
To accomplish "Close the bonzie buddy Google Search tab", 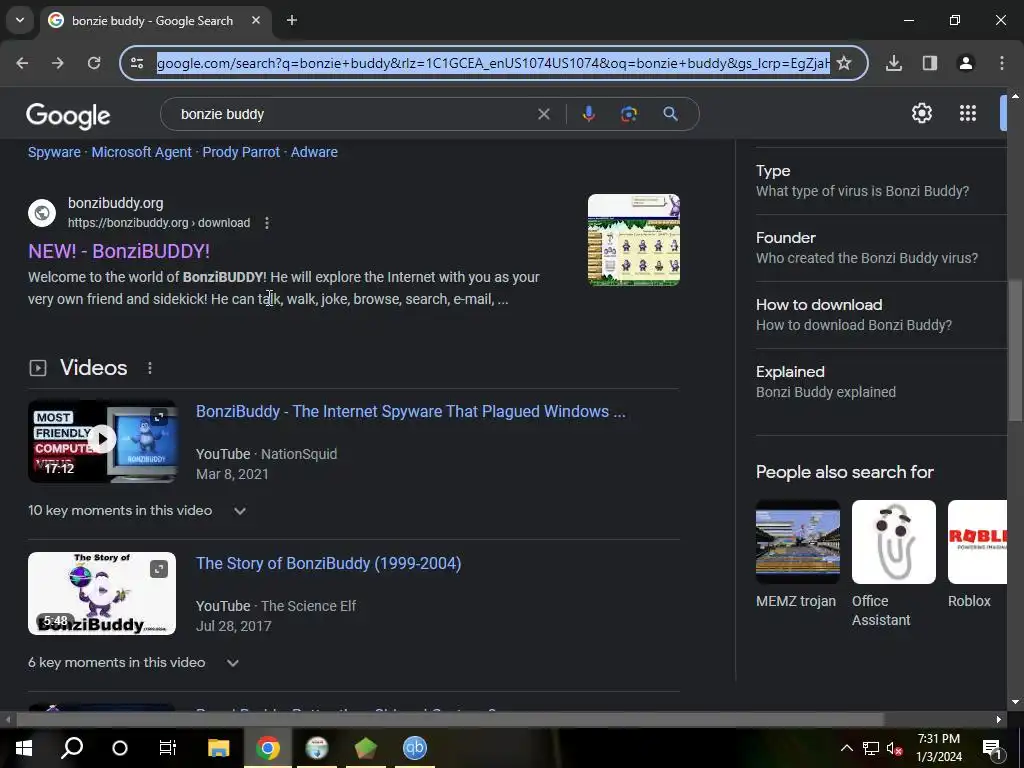I will [x=256, y=20].
